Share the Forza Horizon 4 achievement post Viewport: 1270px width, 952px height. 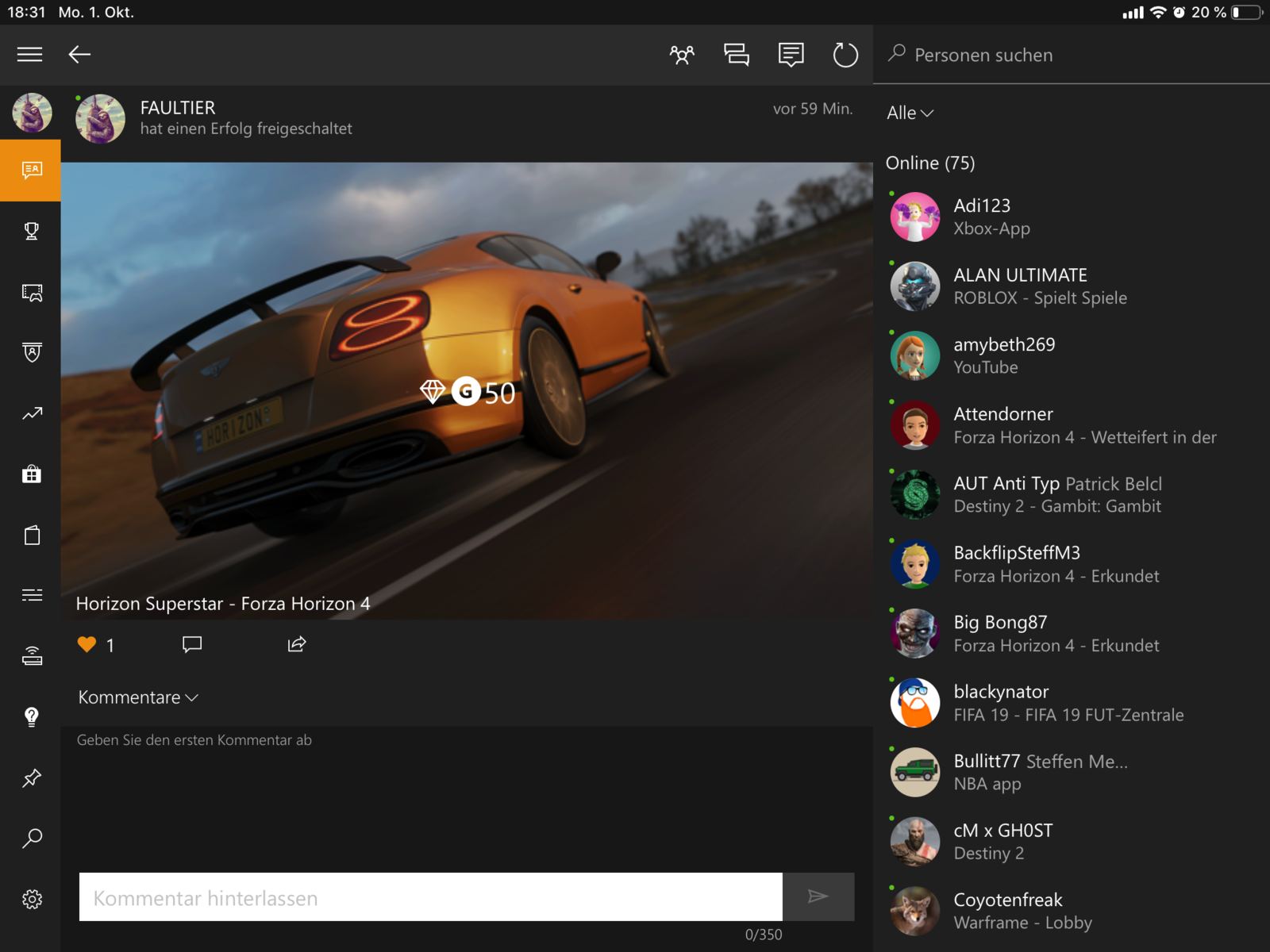(x=297, y=643)
